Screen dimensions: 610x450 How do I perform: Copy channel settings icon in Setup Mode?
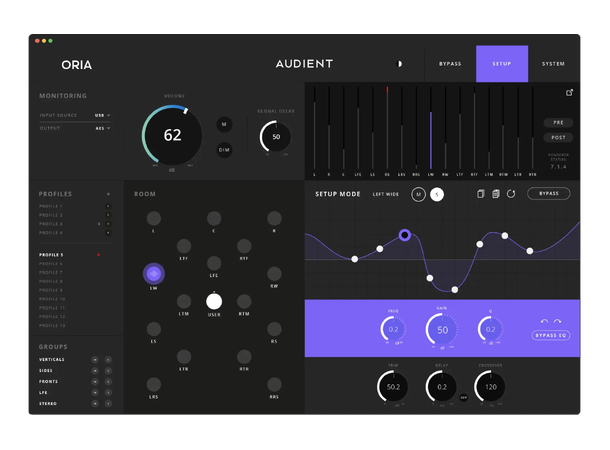(480, 194)
